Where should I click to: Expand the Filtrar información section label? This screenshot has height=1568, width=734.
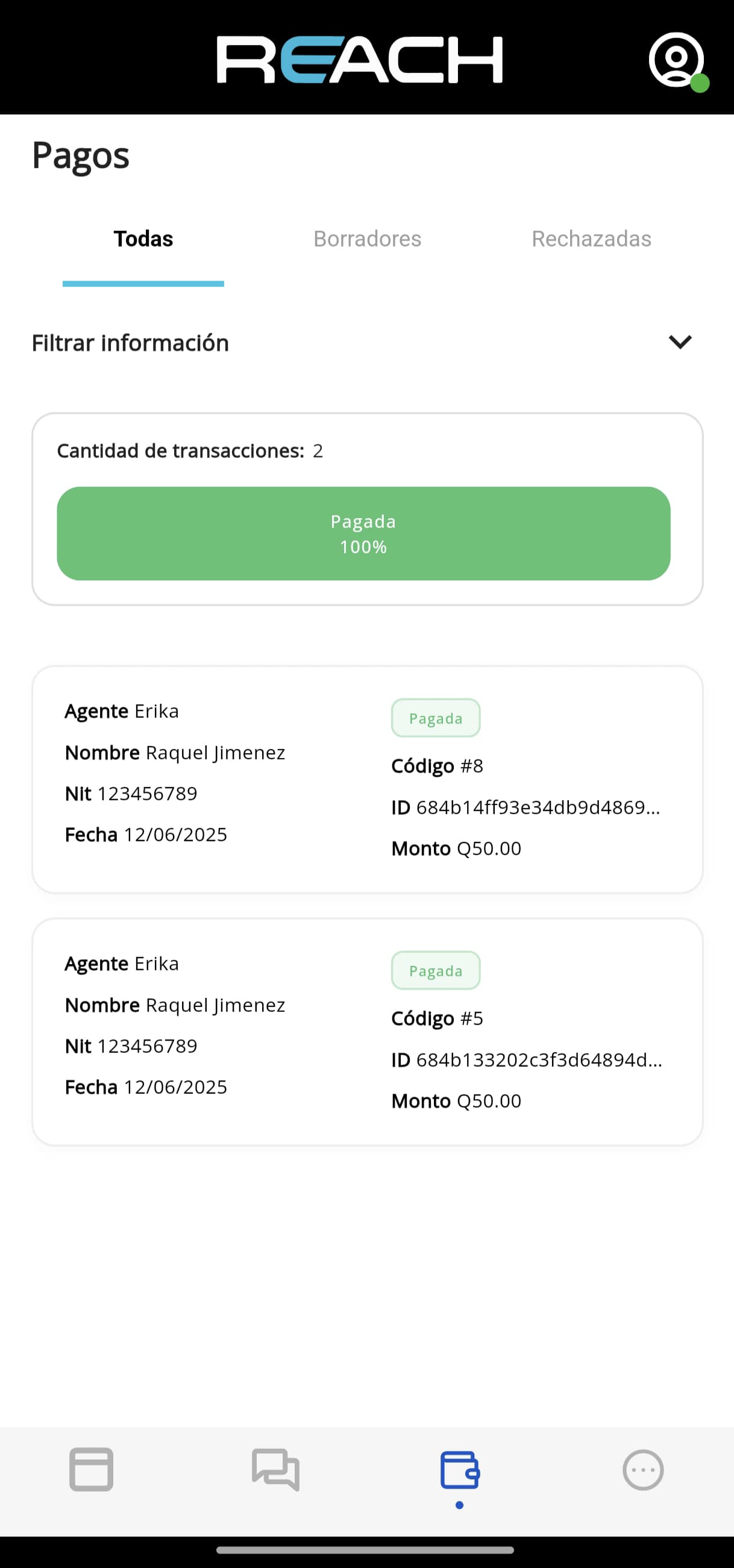coord(130,343)
